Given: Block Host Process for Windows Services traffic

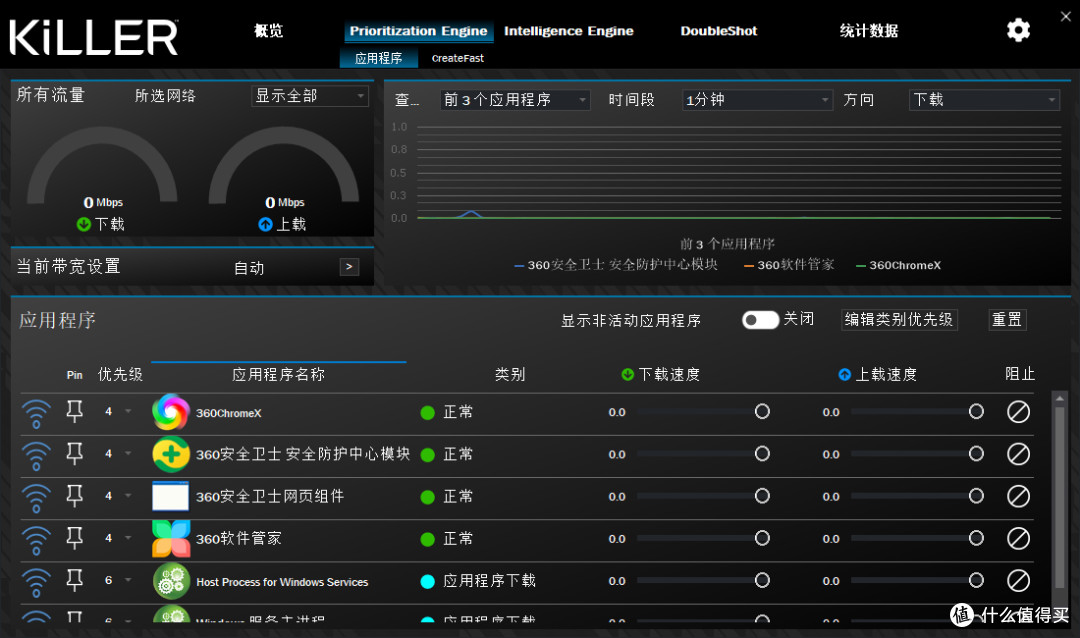Looking at the screenshot, I should [x=1018, y=580].
